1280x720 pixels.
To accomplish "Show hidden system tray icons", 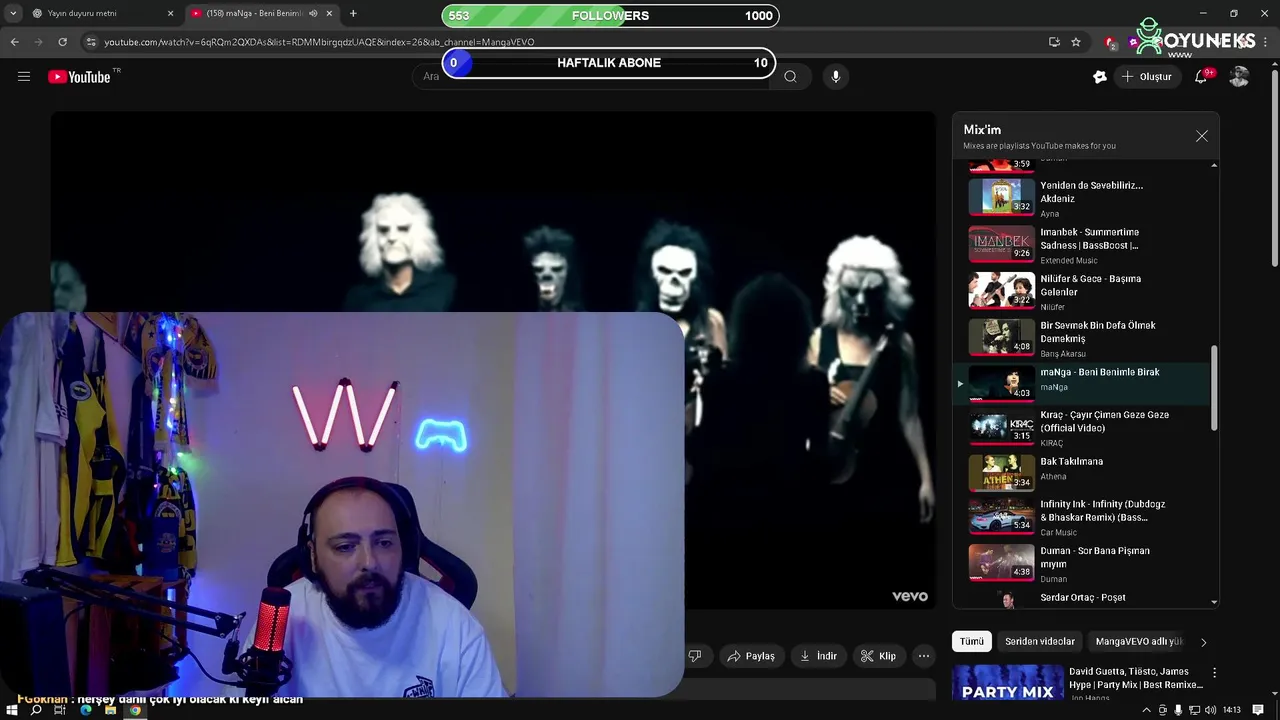I will [x=1146, y=710].
